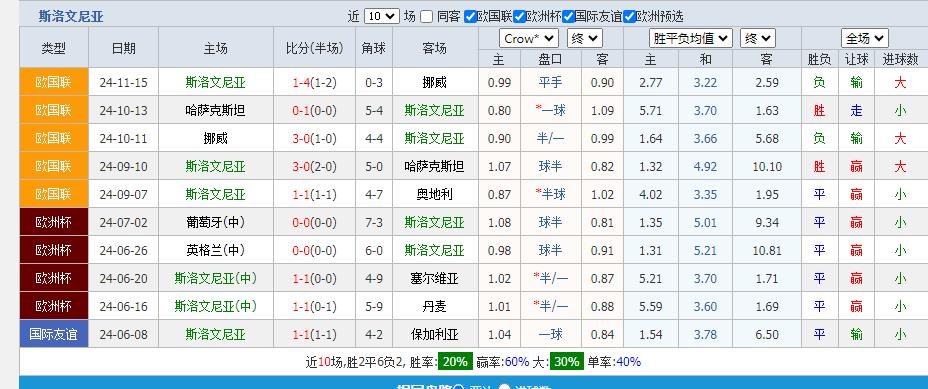928x389 pixels.
Task: Open the 1-4(1-2) score result
Action: (314, 82)
